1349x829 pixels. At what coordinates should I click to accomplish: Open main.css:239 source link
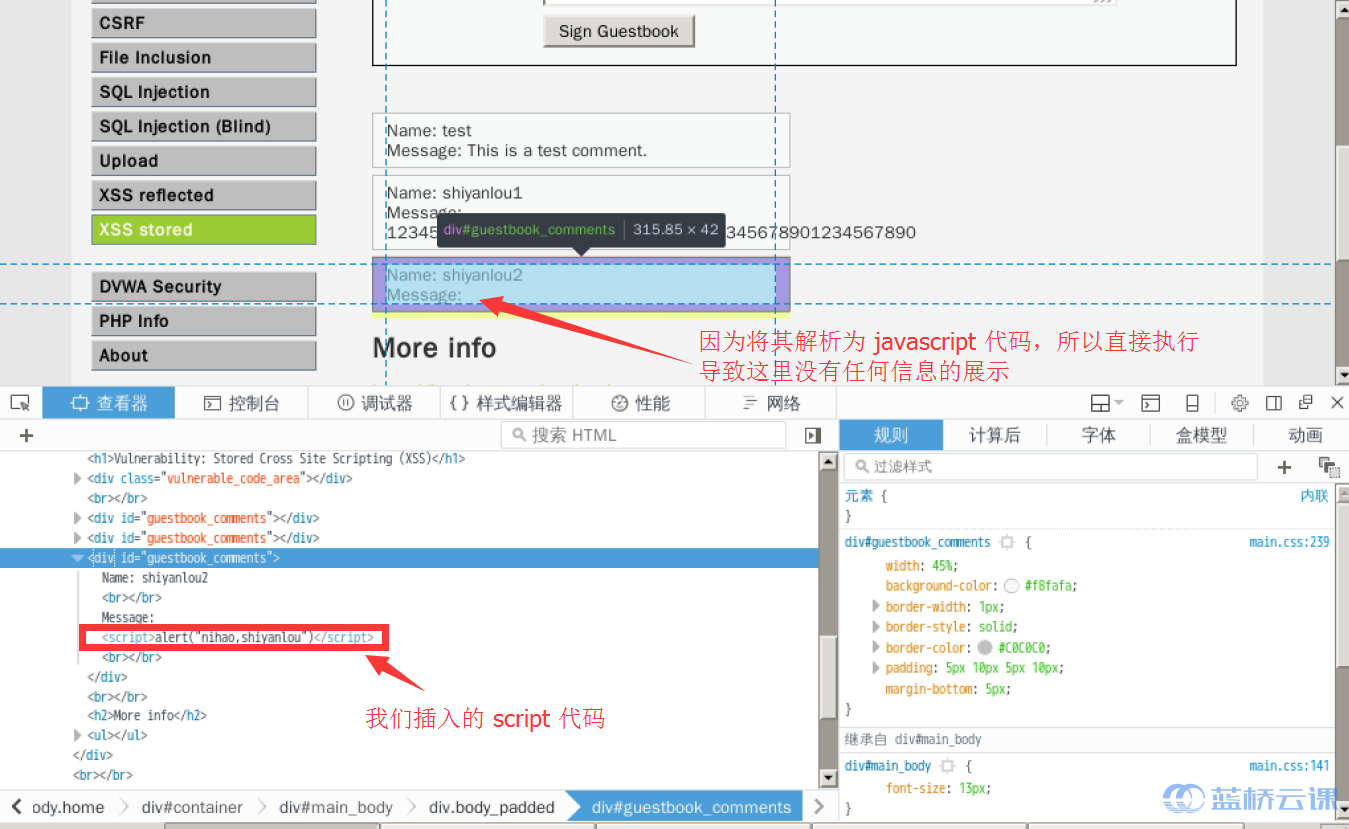point(1289,542)
